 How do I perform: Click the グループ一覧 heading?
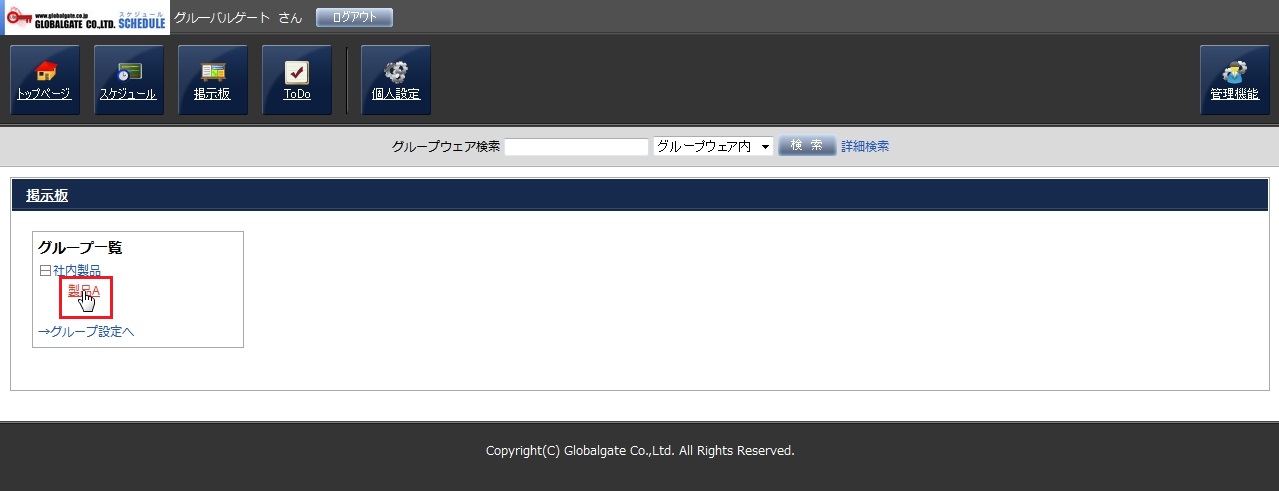80,248
